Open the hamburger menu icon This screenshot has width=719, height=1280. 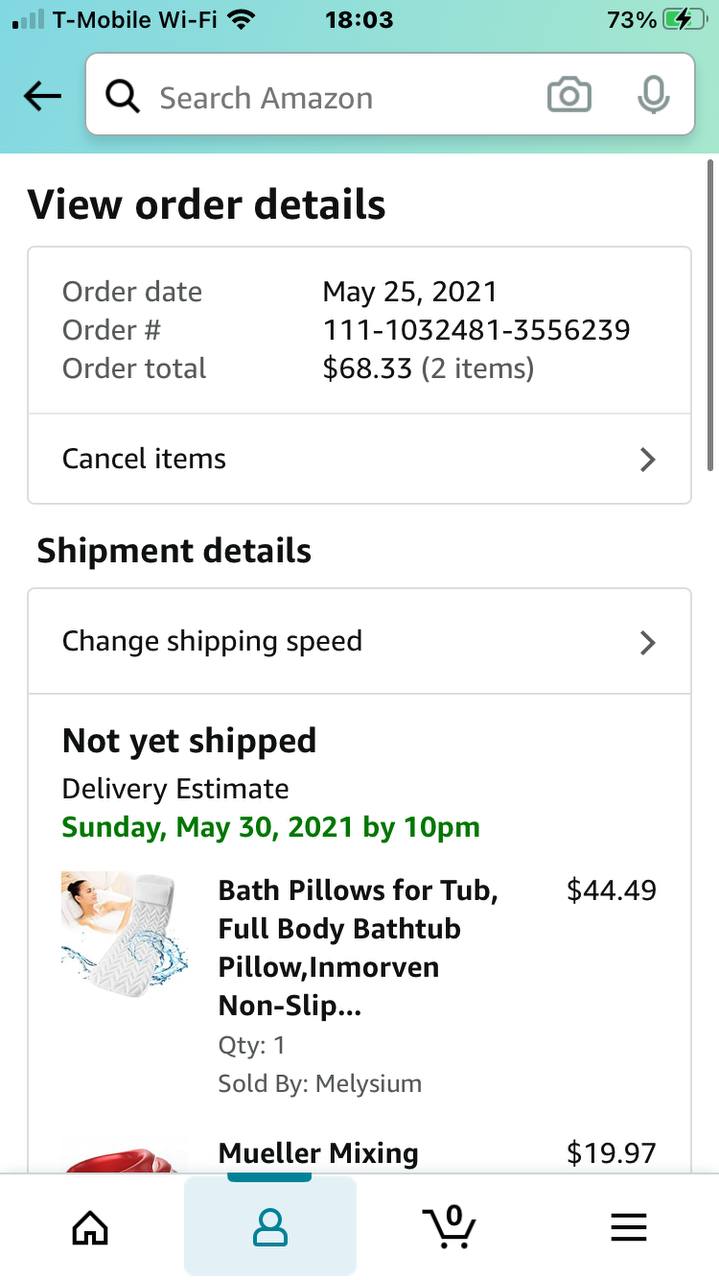point(628,1227)
